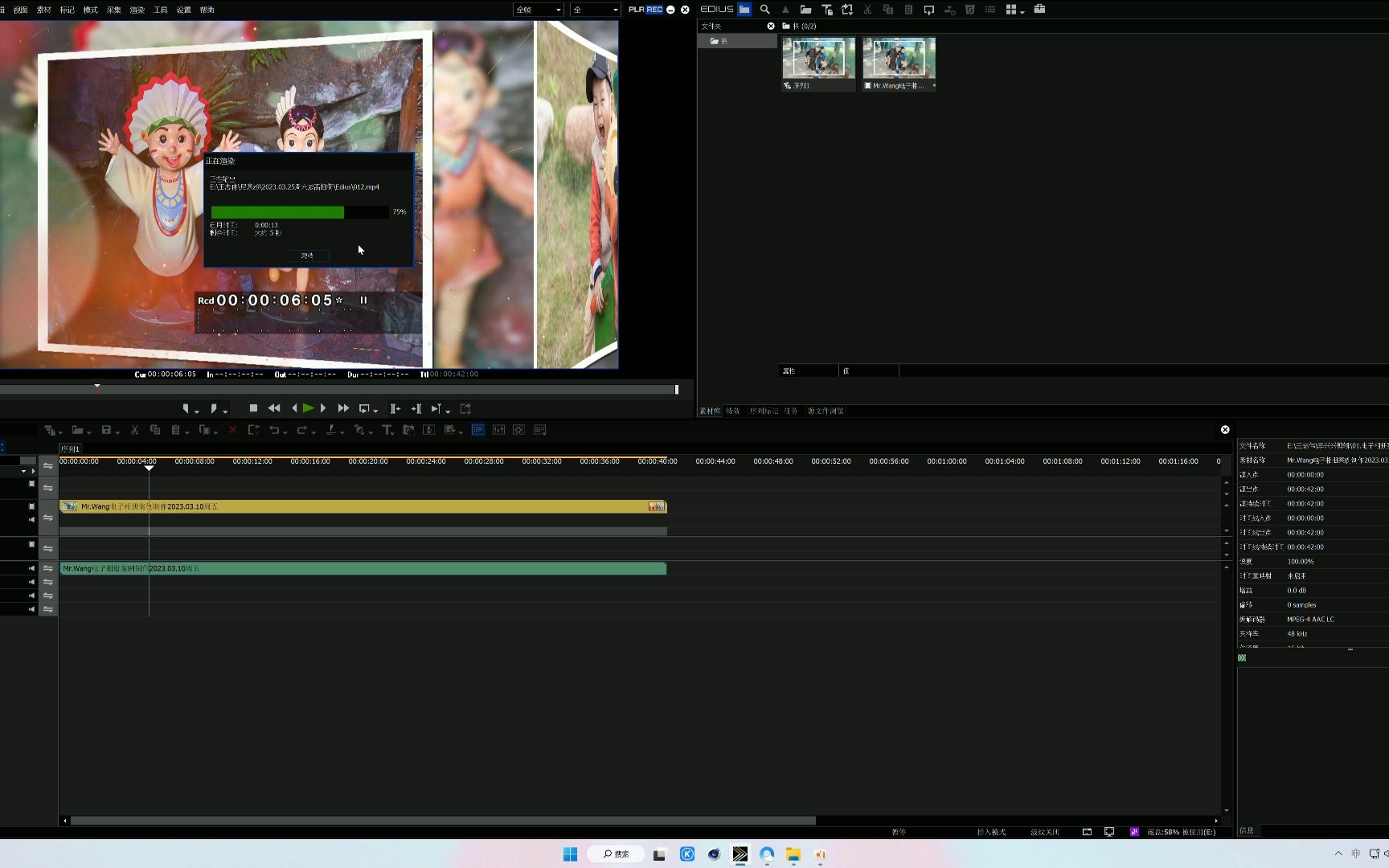Click the undo icon in the timeline toolbar
Viewport: 1389px width, 868px height.
[x=274, y=430]
